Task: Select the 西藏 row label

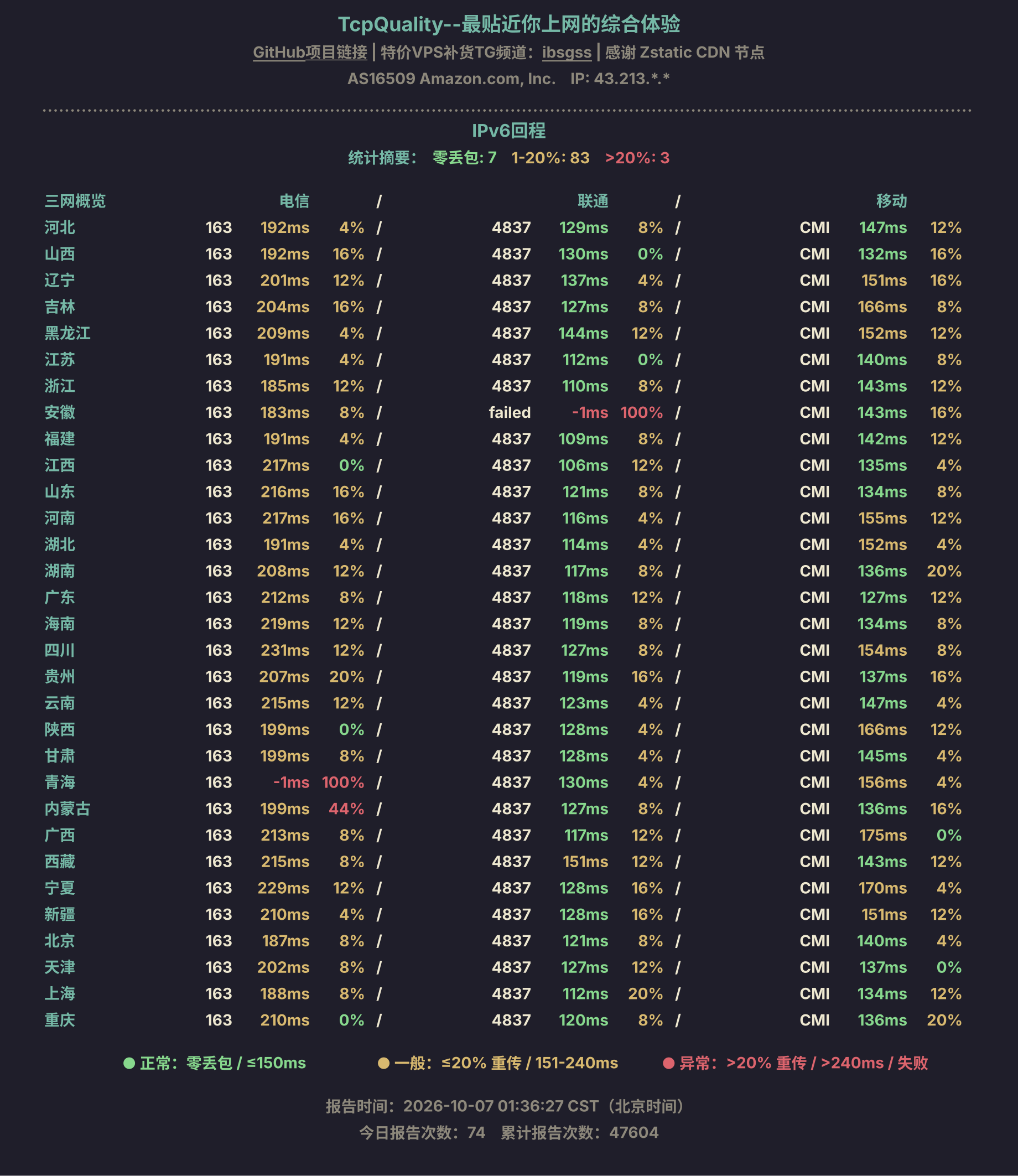Action: pyautogui.click(x=60, y=862)
